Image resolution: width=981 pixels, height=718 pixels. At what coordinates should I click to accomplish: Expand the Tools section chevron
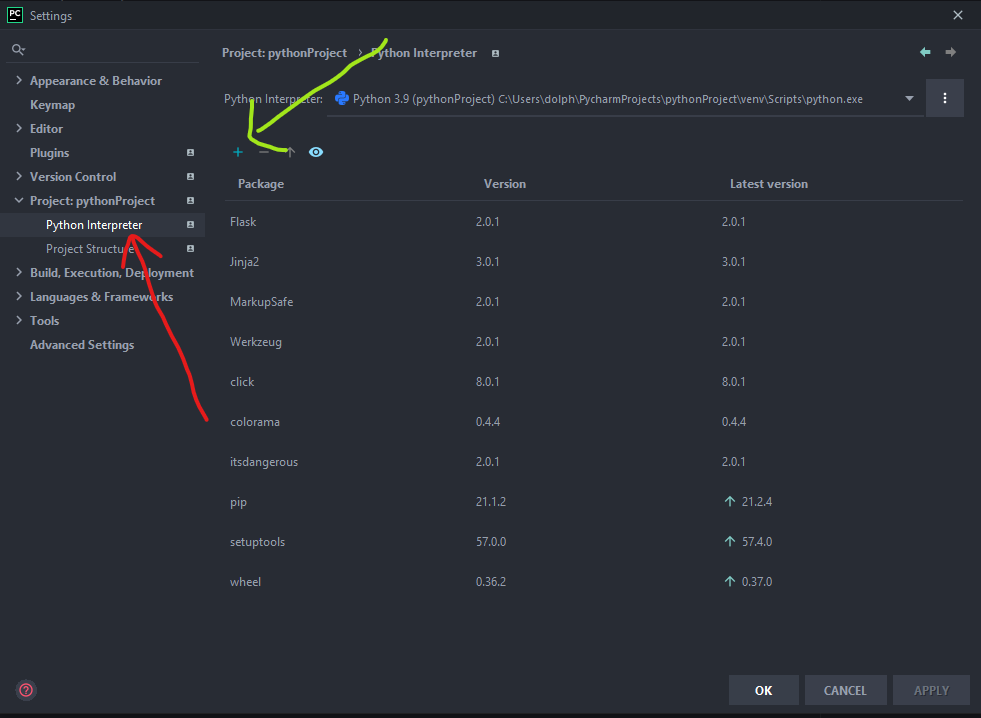pos(19,320)
